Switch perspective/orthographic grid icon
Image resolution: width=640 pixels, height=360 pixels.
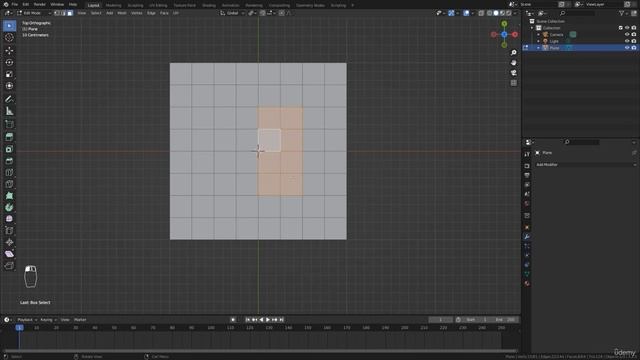(513, 83)
